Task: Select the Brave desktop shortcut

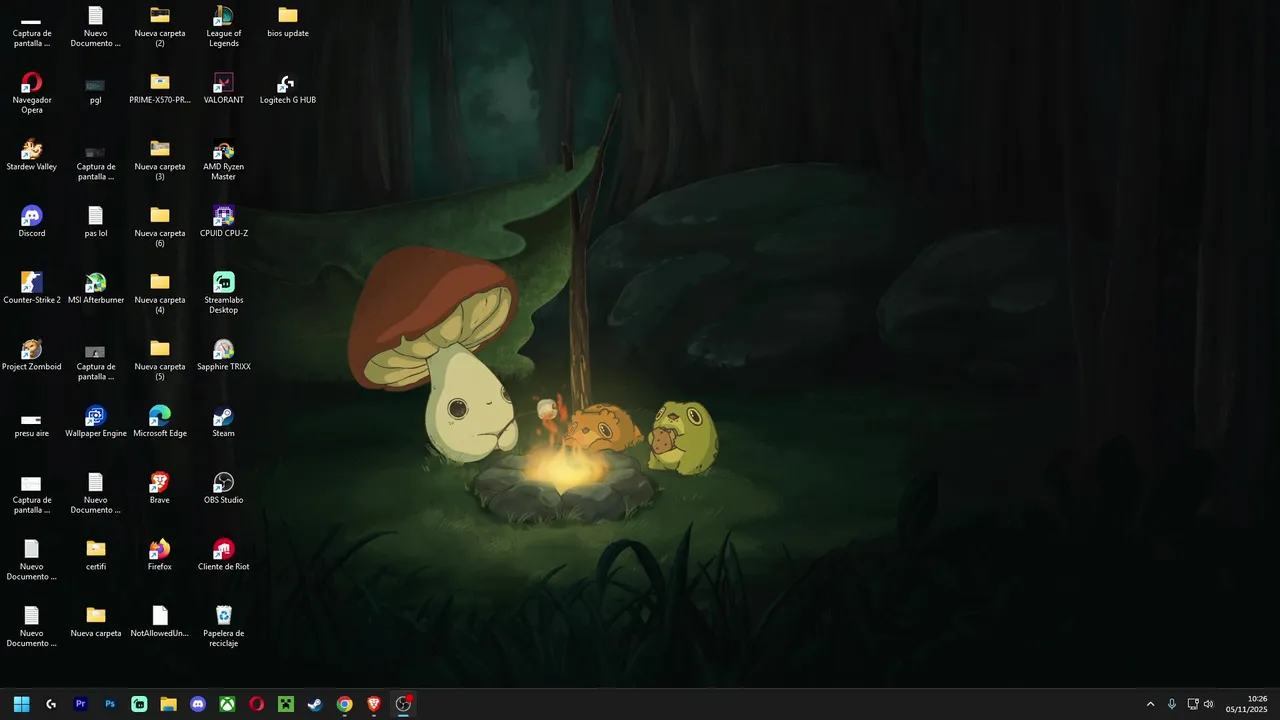Action: [x=160, y=488]
